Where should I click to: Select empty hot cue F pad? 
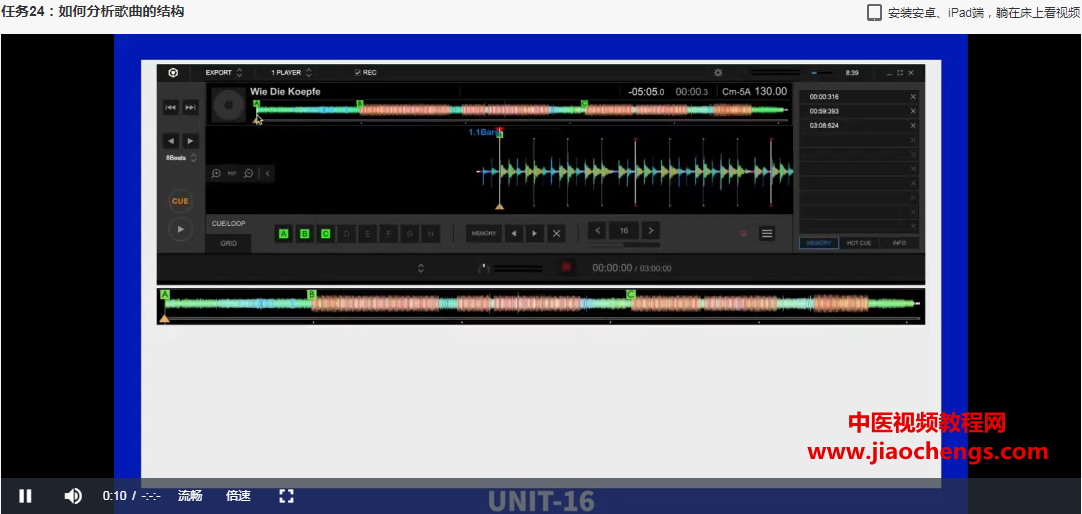coord(388,234)
